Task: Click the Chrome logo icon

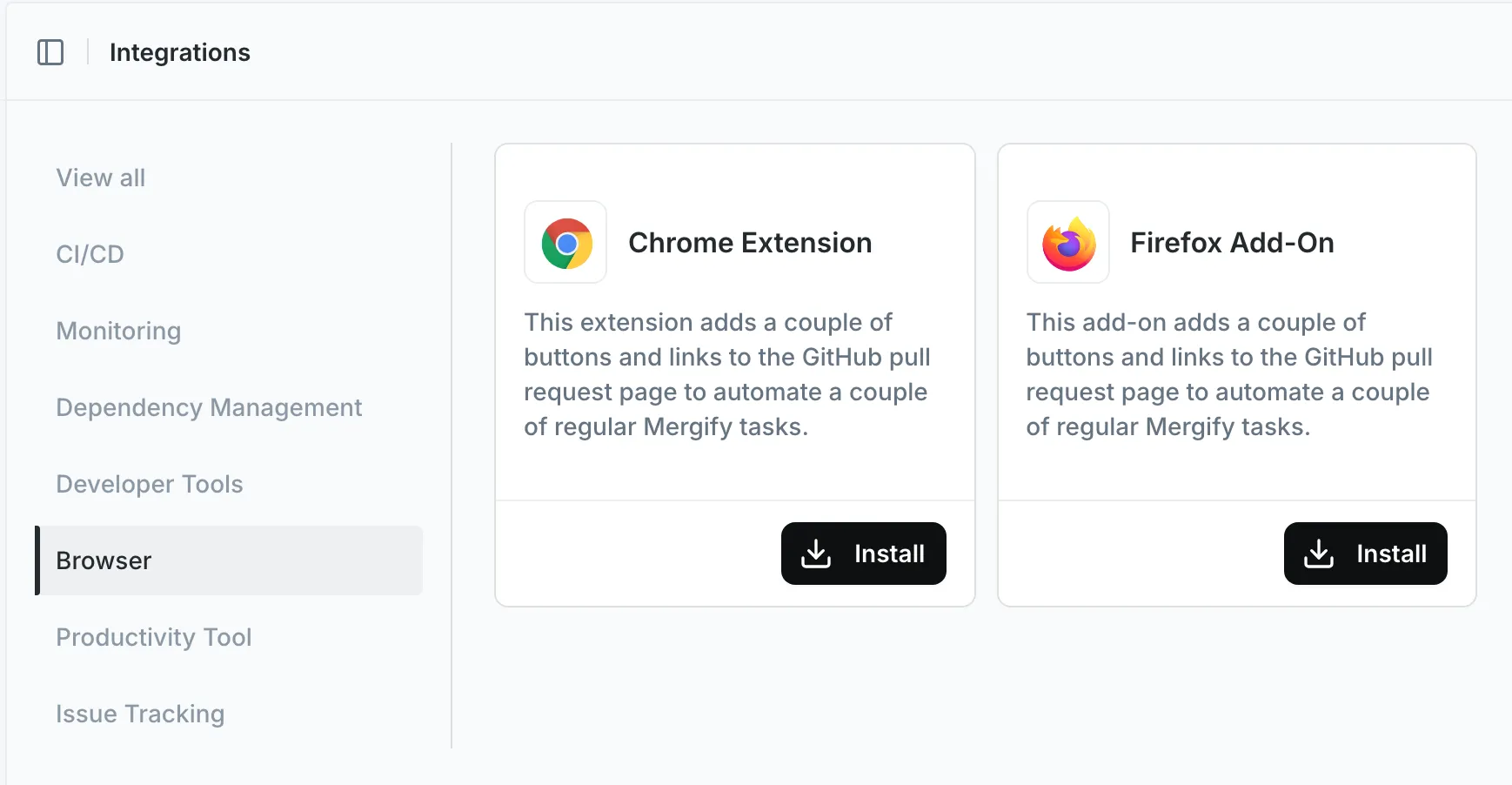Action: pos(566,243)
